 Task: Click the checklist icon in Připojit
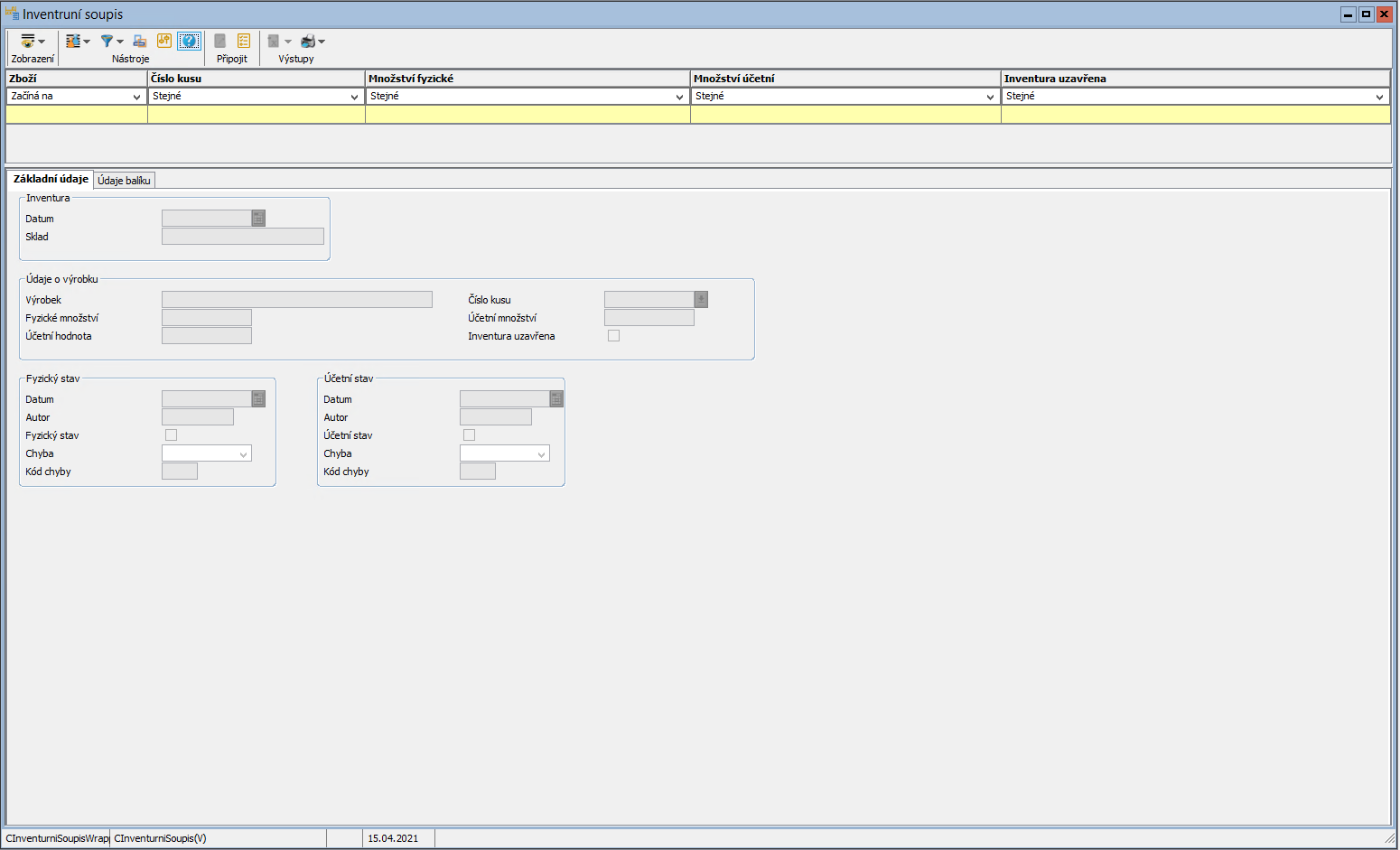click(244, 41)
